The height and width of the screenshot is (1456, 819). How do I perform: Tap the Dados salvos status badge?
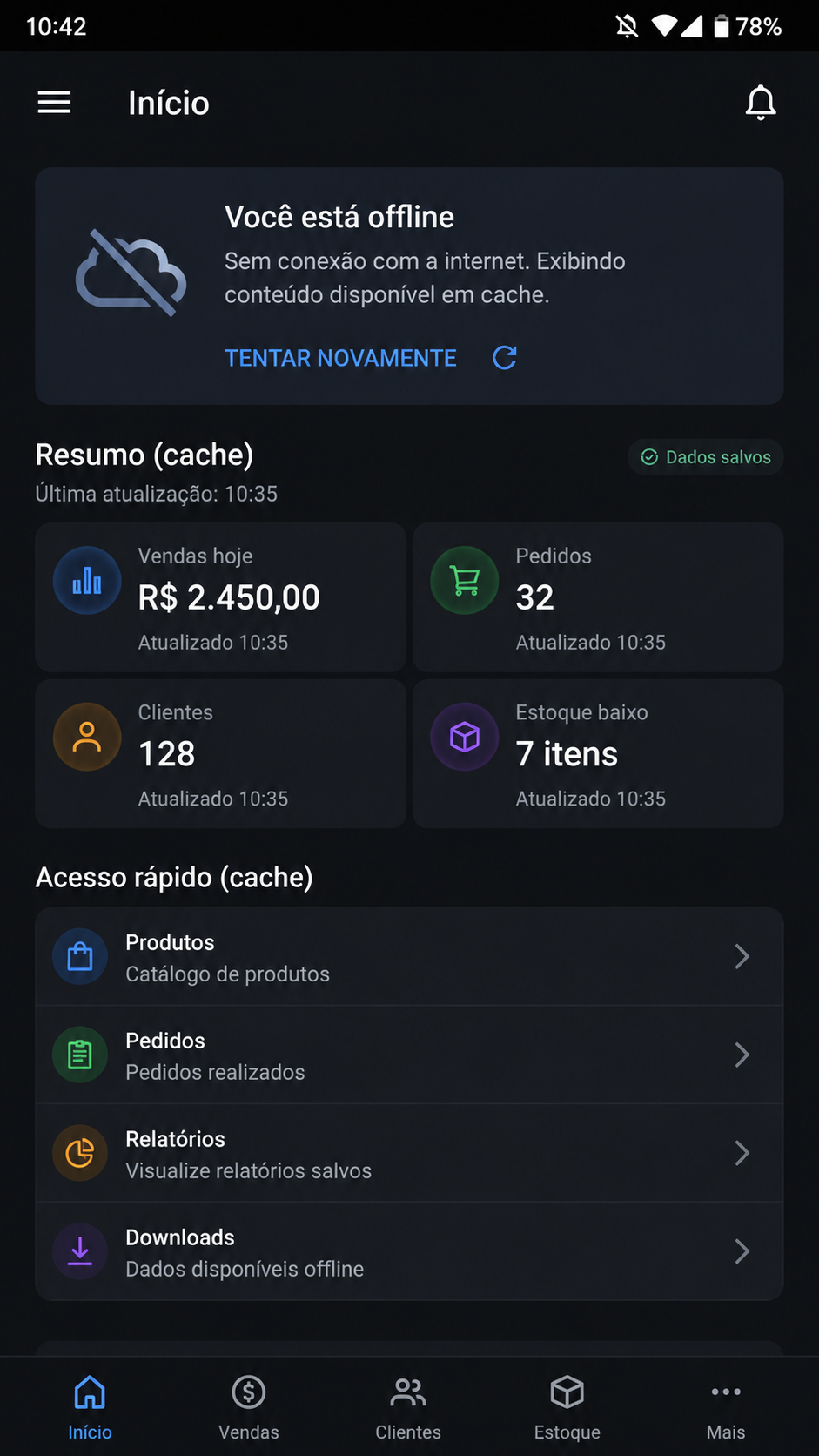point(706,457)
